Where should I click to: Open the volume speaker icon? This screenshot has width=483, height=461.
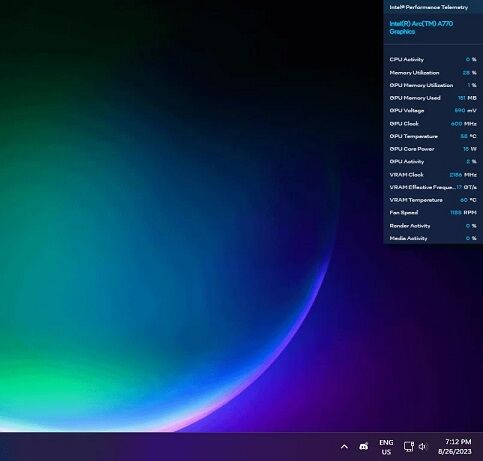[423, 446]
